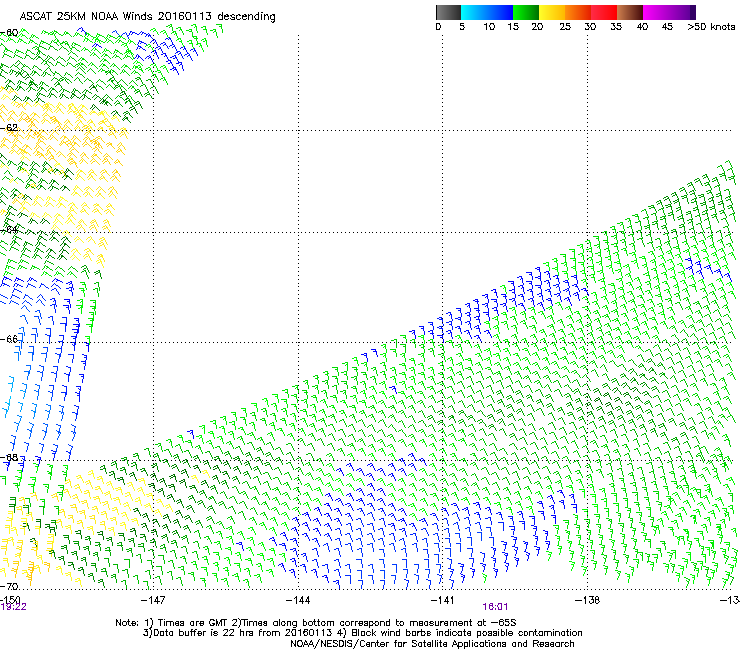Click the longitude label '-144'
This screenshot has width=740, height=650.
(x=298, y=600)
